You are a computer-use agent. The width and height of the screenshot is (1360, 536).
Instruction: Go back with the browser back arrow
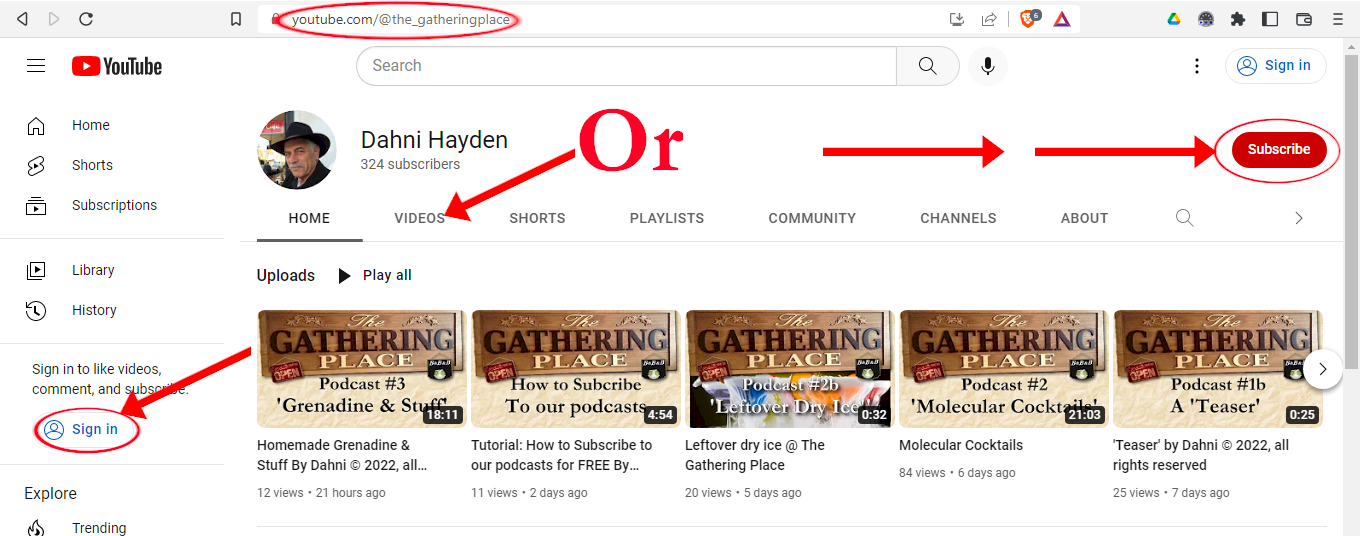(x=22, y=19)
